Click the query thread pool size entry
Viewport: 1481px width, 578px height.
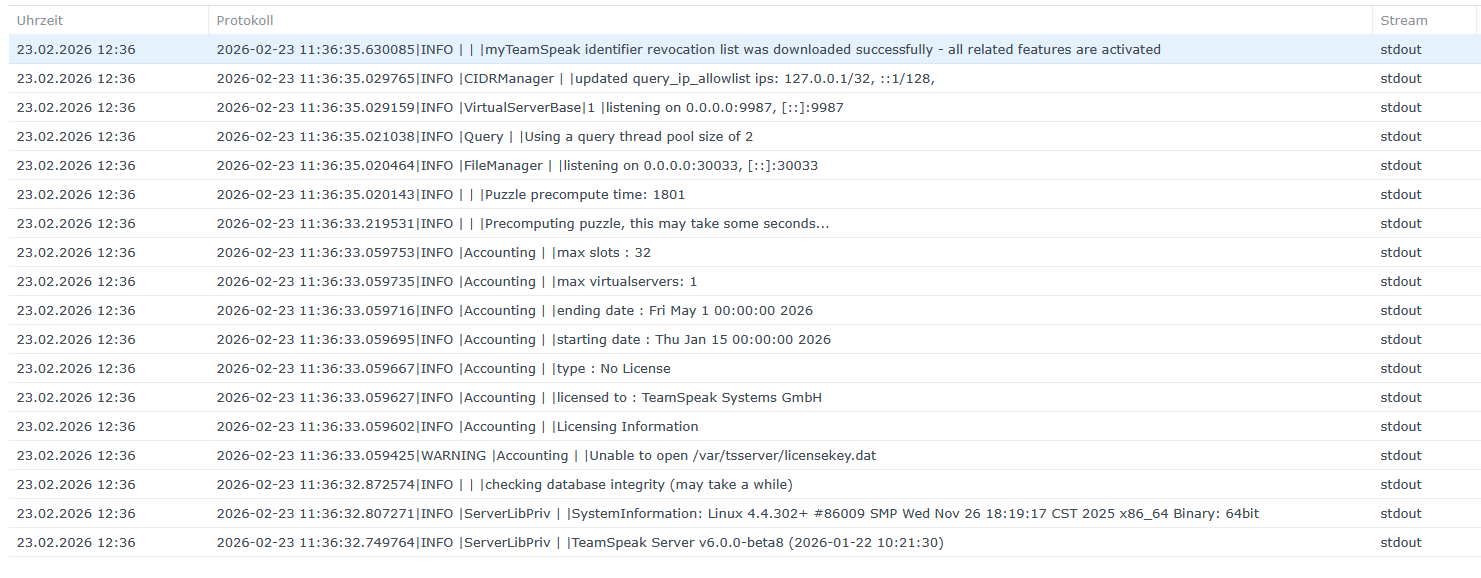click(x=484, y=136)
